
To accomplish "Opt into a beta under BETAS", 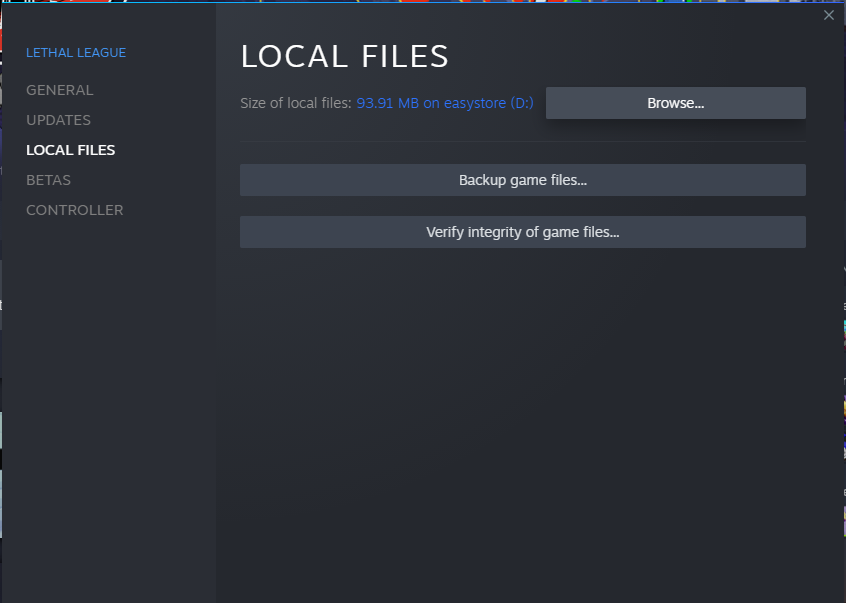I will [x=48, y=180].
